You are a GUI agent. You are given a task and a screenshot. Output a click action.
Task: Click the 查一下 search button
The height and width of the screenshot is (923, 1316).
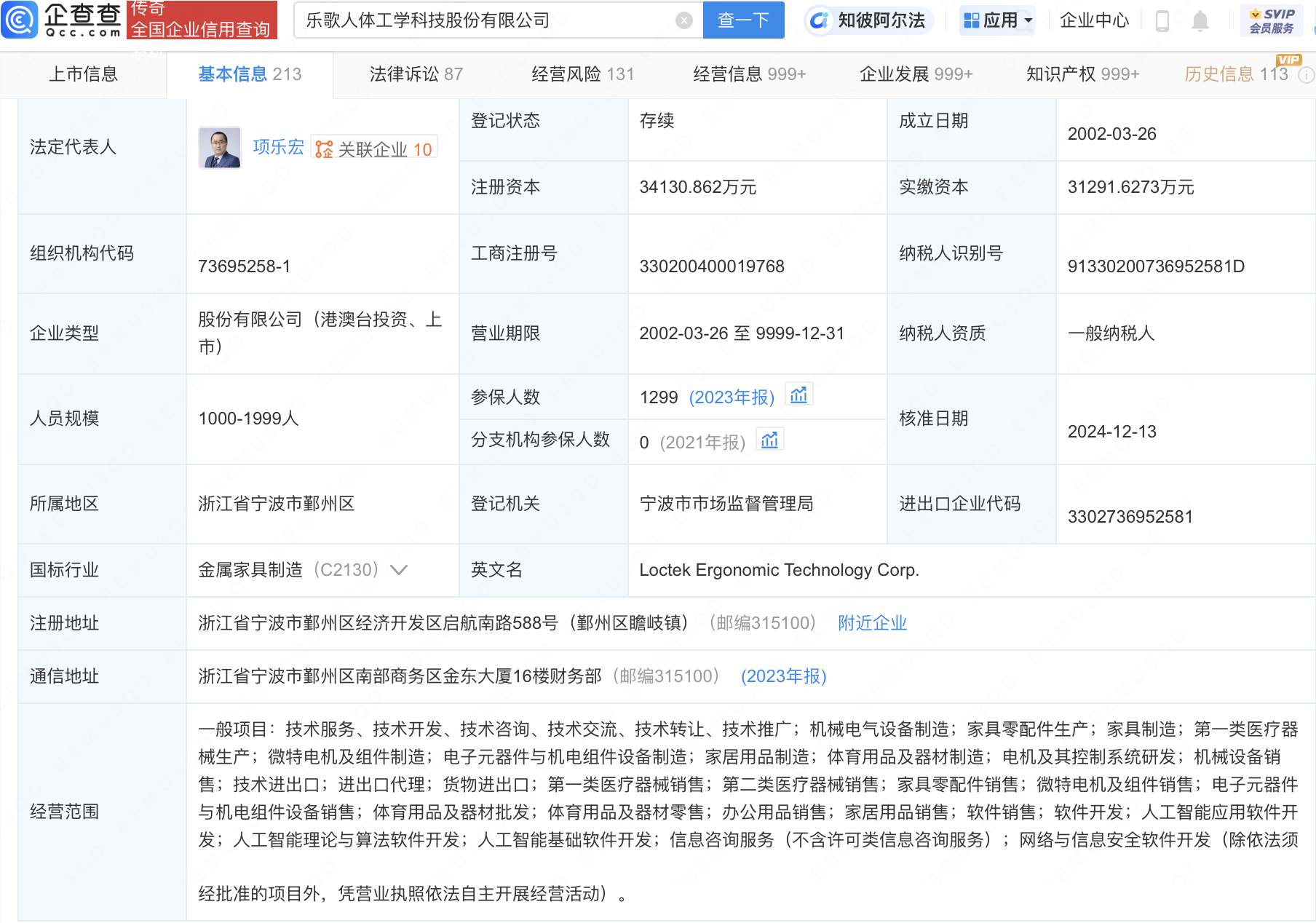coord(743,20)
